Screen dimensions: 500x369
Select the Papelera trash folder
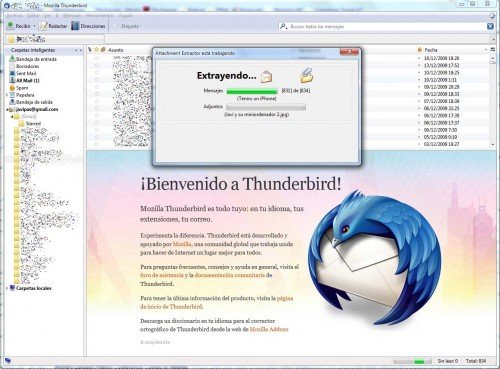click(22, 95)
